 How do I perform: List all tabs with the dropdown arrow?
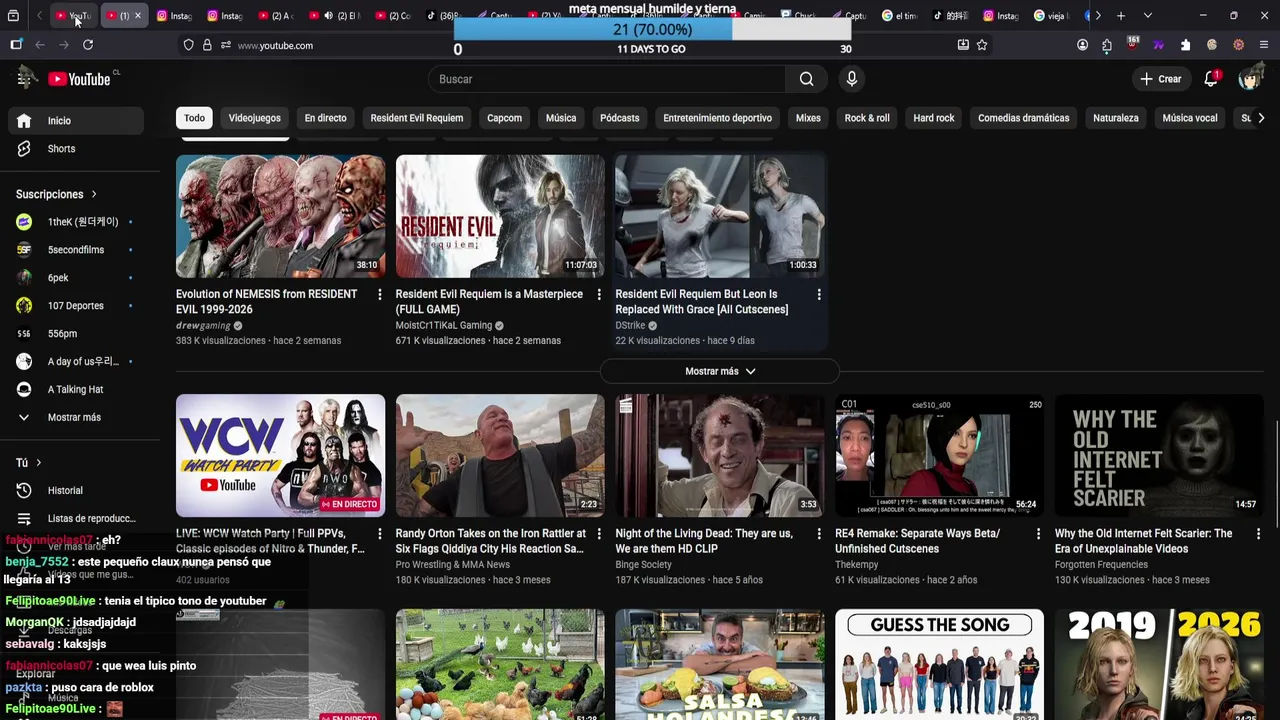point(1147,16)
